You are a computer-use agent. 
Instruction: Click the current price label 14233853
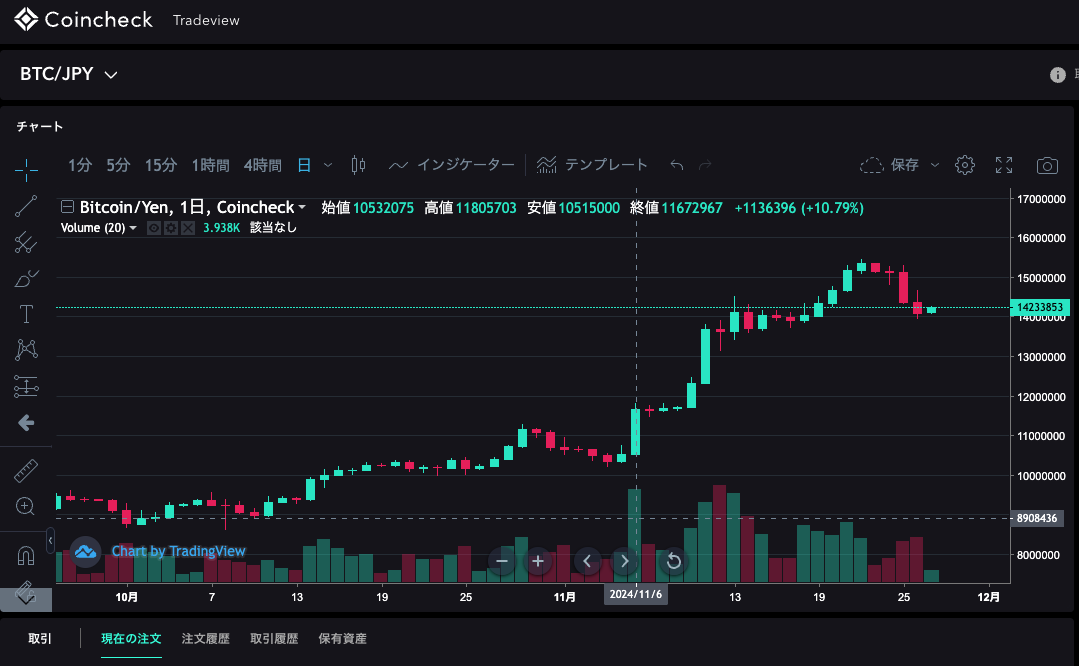[x=1040, y=308]
